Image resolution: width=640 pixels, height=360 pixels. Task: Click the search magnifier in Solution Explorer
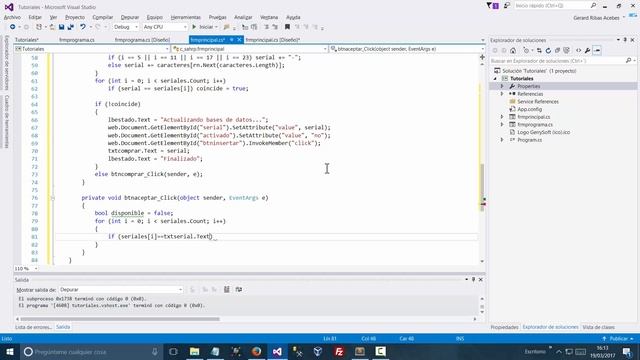628,60
